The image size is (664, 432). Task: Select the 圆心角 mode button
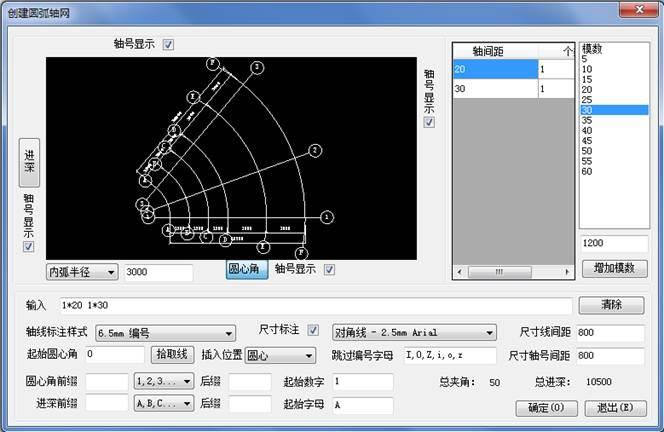pos(246,270)
